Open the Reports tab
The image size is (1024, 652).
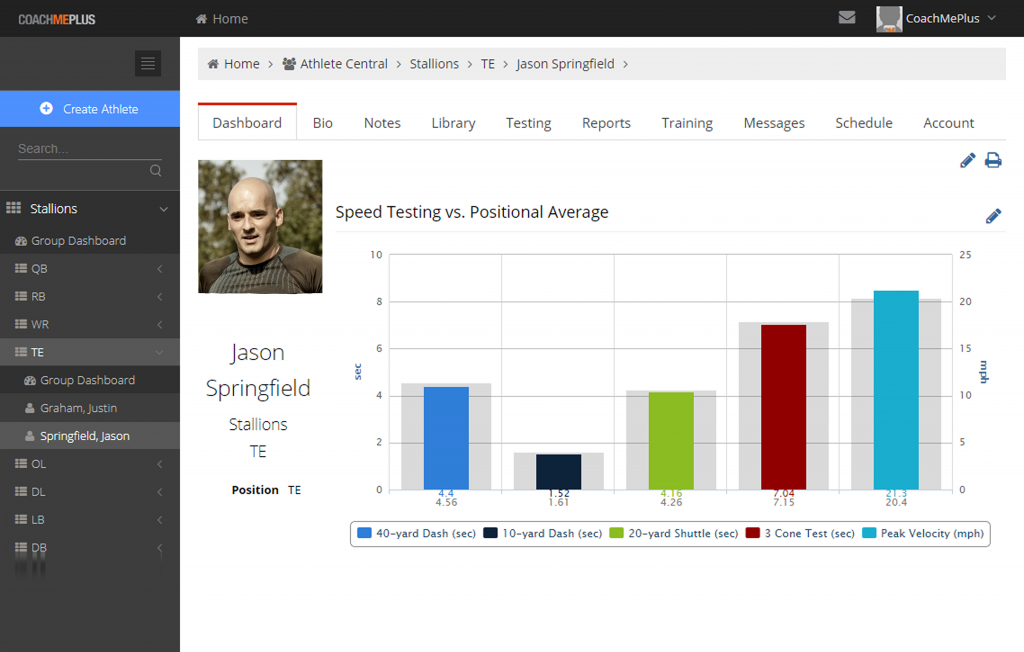tap(606, 123)
